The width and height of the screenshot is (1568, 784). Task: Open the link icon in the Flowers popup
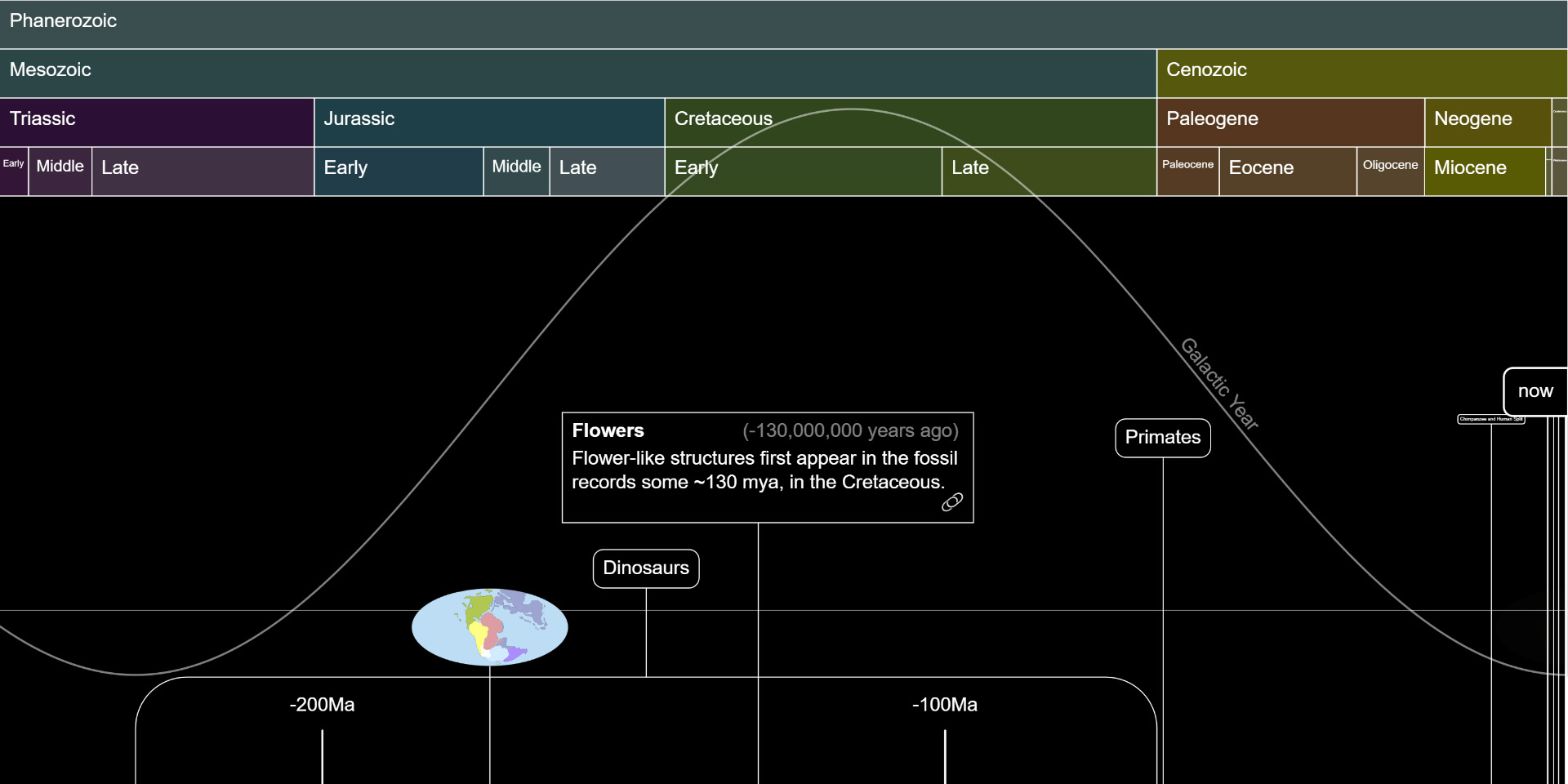tap(952, 502)
